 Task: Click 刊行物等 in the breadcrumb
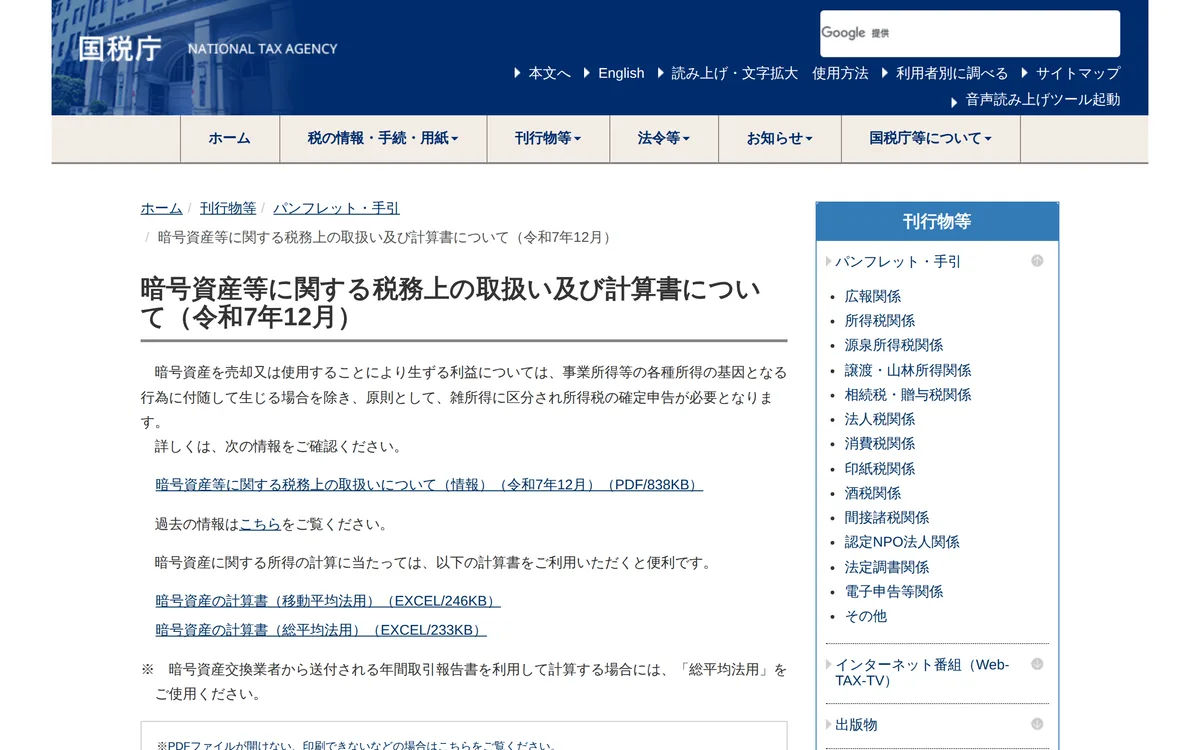tap(228, 208)
